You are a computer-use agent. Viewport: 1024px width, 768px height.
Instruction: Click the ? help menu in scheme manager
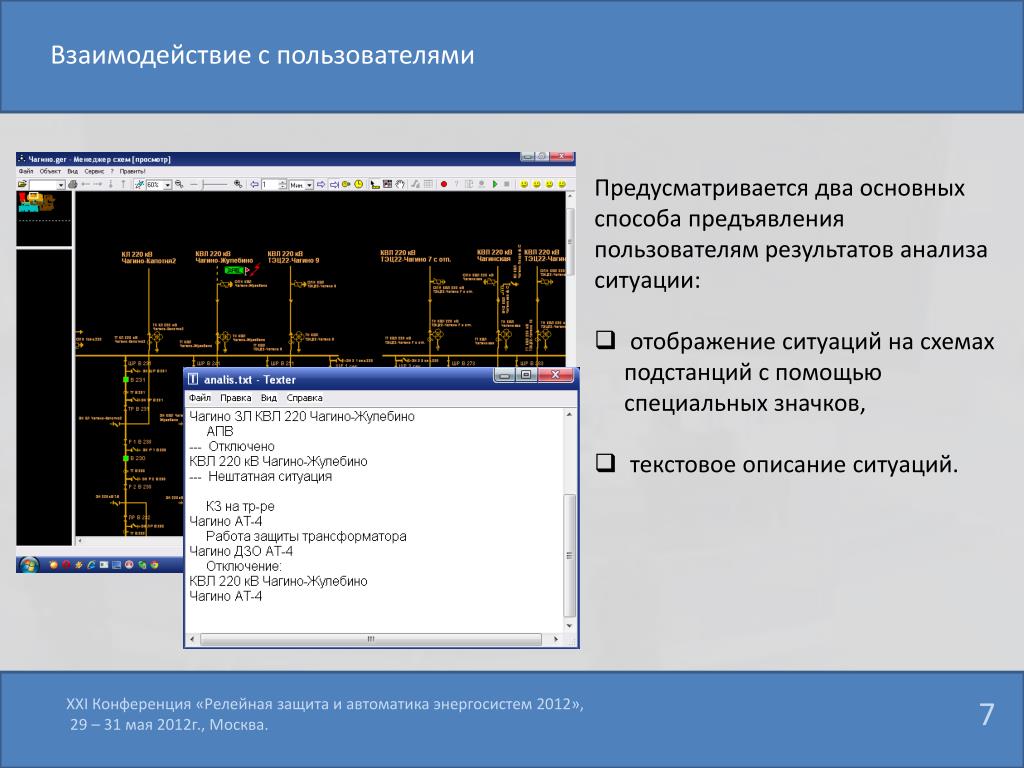pos(112,171)
